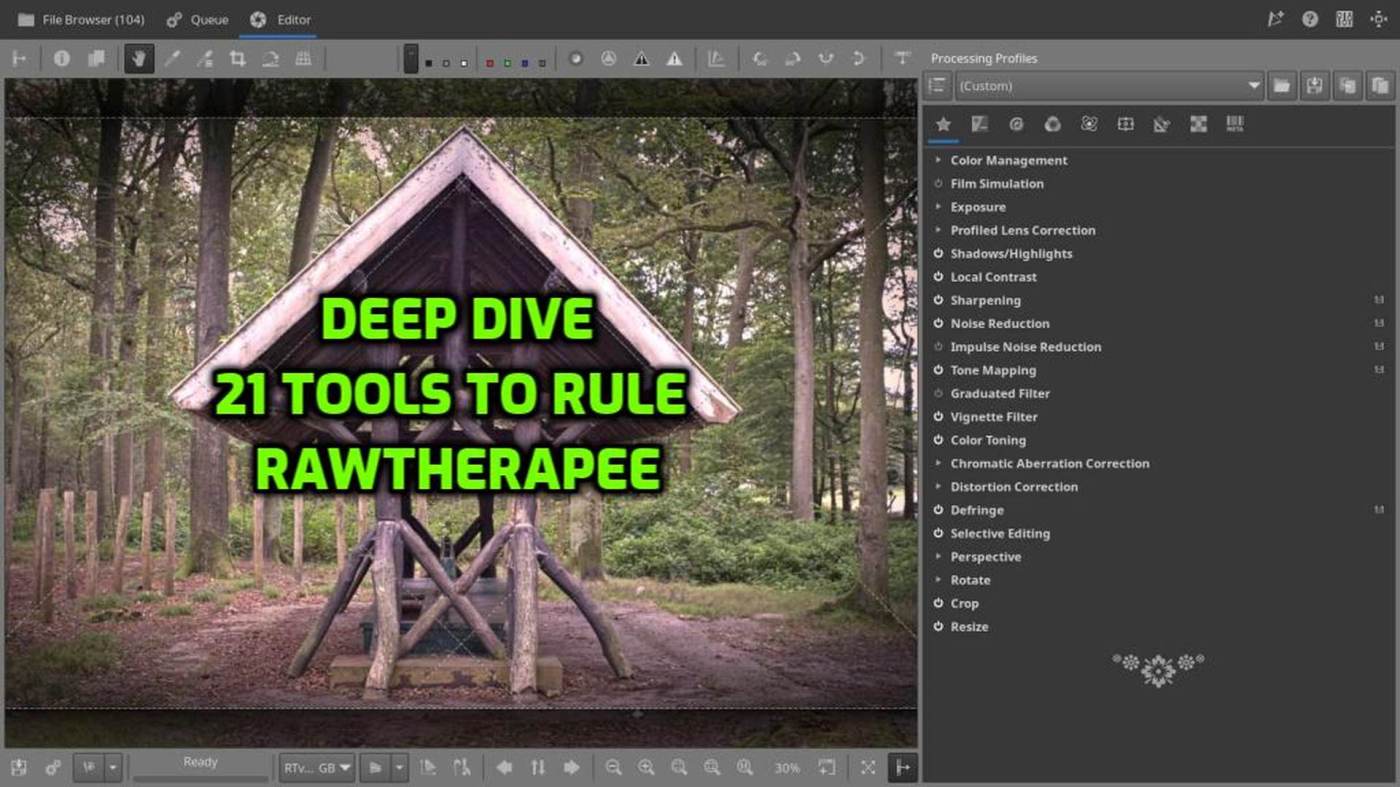Show image info overlay icon

pyautogui.click(x=62, y=59)
